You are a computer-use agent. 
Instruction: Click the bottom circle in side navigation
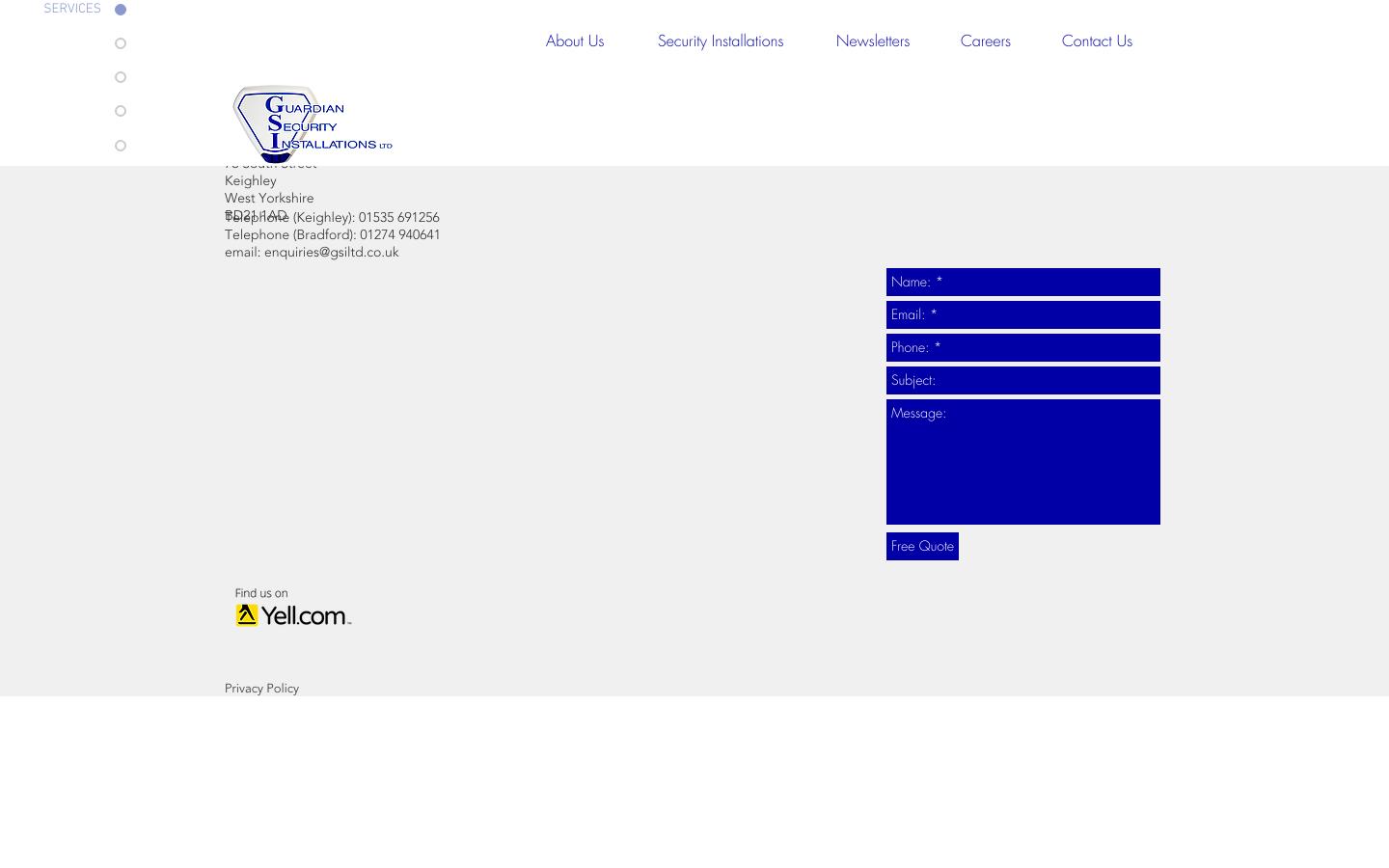click(x=121, y=145)
